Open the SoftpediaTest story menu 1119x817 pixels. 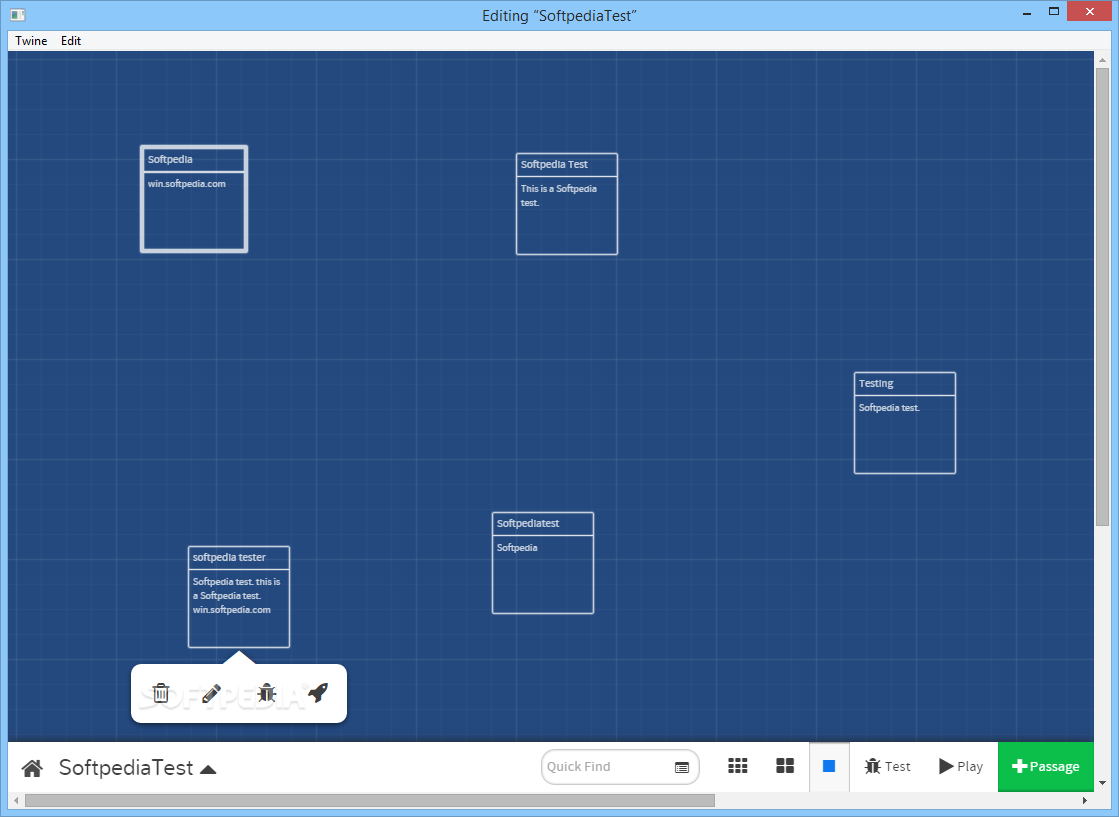point(137,768)
